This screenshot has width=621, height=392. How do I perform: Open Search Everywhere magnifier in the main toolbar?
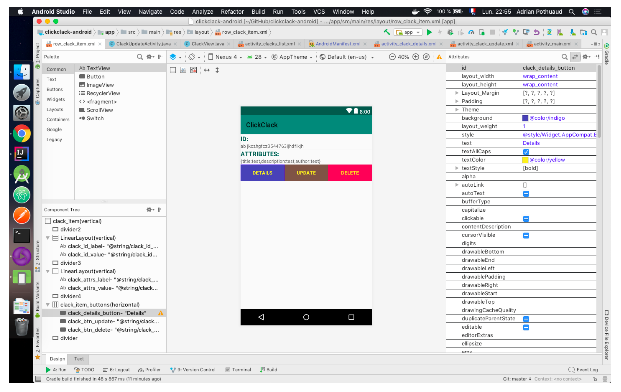(594, 32)
